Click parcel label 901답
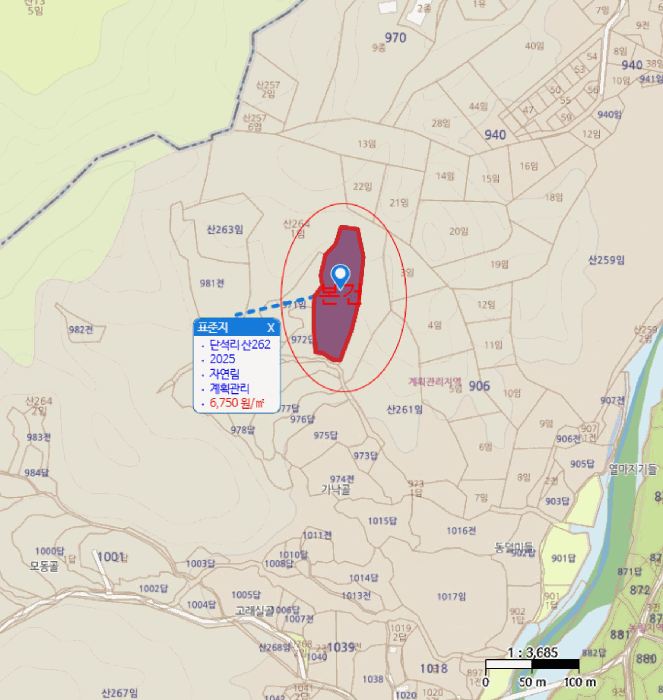 (563, 558)
